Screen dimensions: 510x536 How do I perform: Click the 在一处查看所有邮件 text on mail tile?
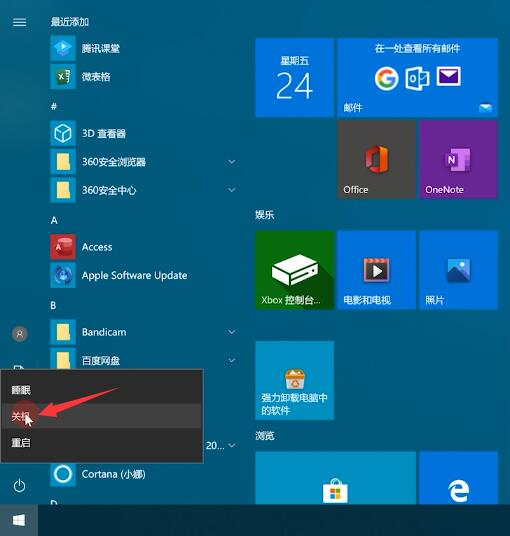point(417,48)
